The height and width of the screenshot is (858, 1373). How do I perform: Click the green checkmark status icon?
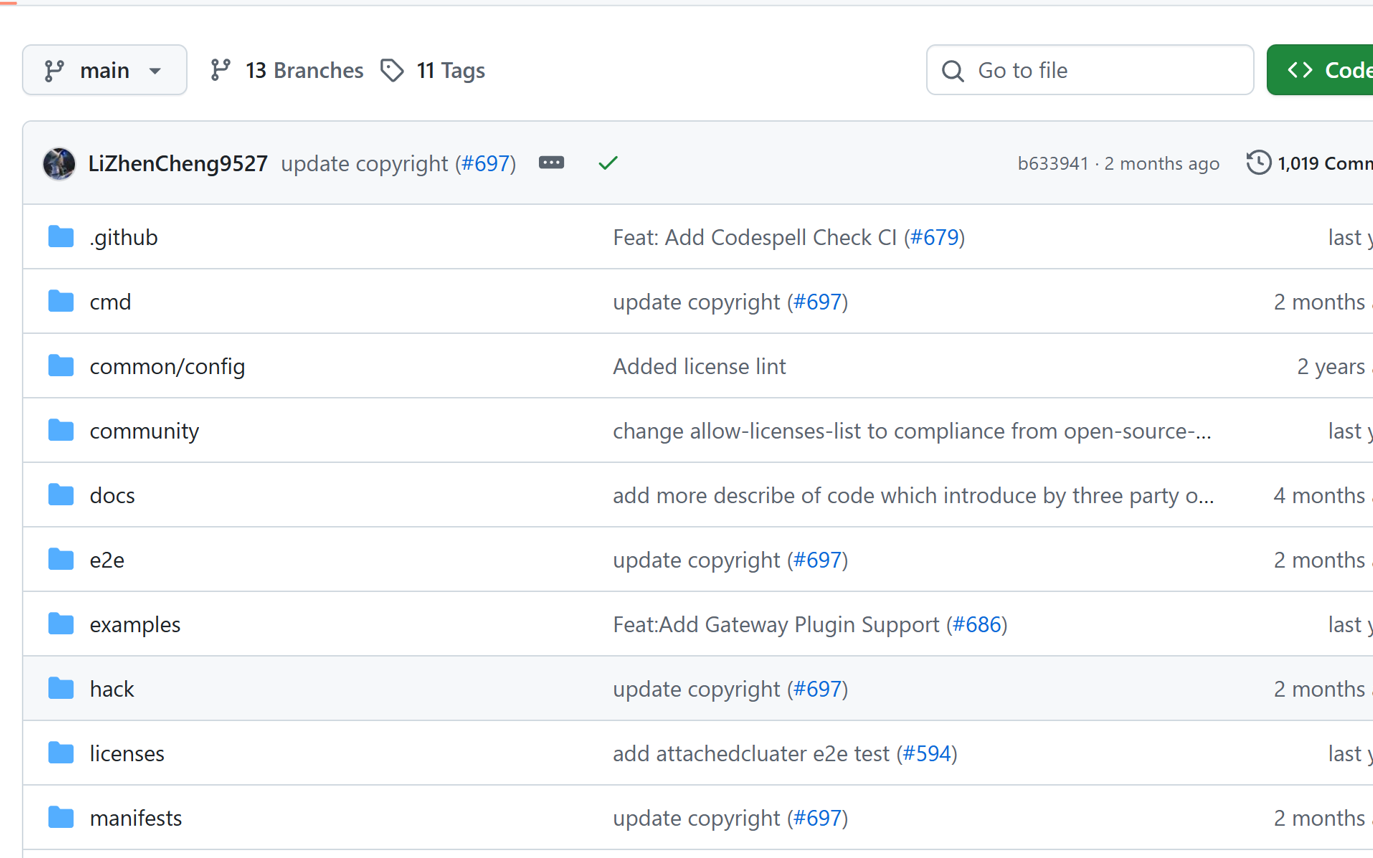608,163
